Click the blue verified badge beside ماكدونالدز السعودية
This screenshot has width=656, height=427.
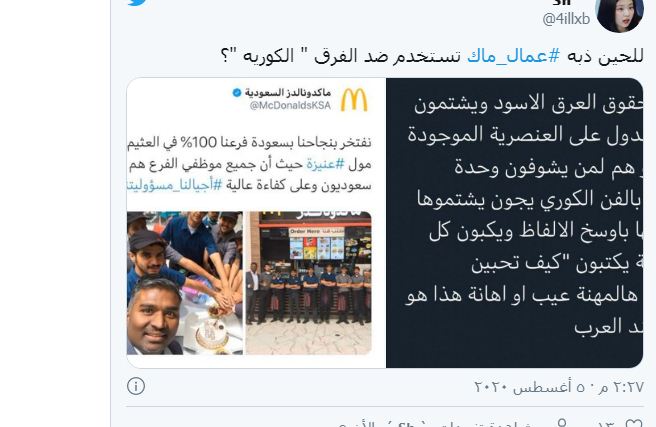coord(237,92)
